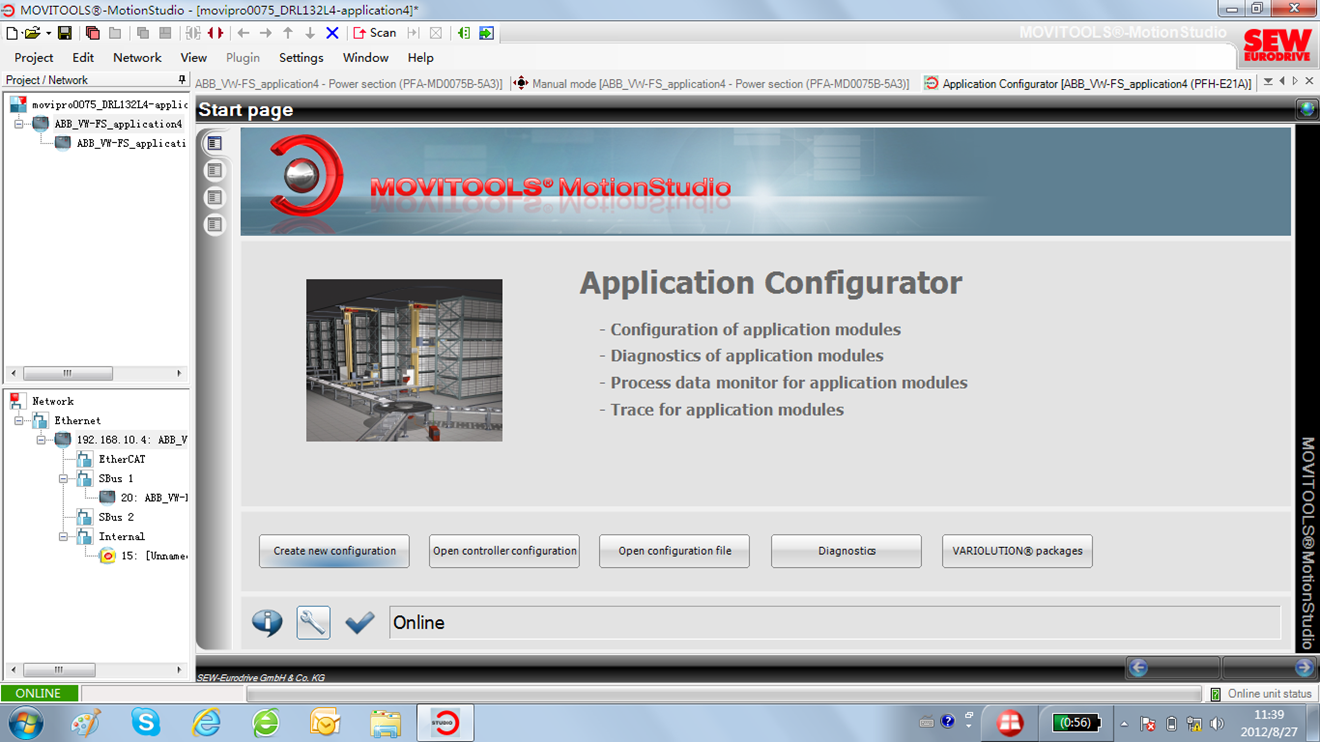Click Create new configuration button

[x=334, y=551]
